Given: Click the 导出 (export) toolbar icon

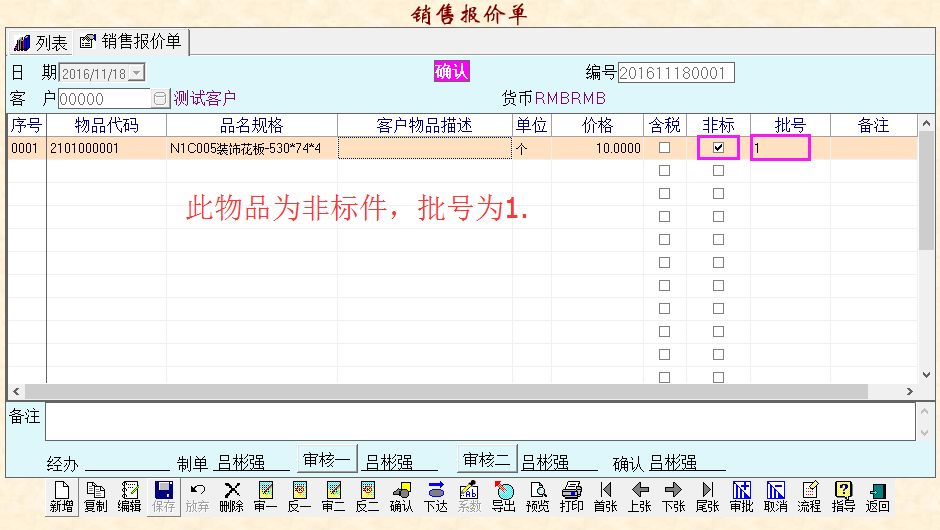Looking at the screenshot, I should point(504,496).
